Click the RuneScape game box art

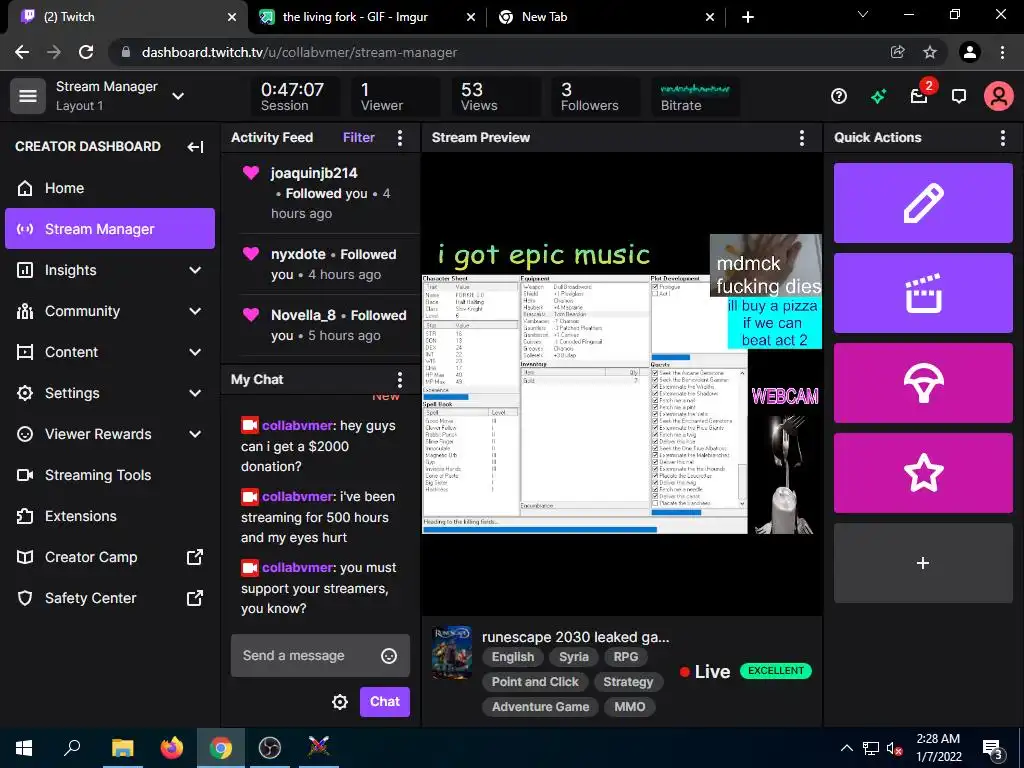452,653
